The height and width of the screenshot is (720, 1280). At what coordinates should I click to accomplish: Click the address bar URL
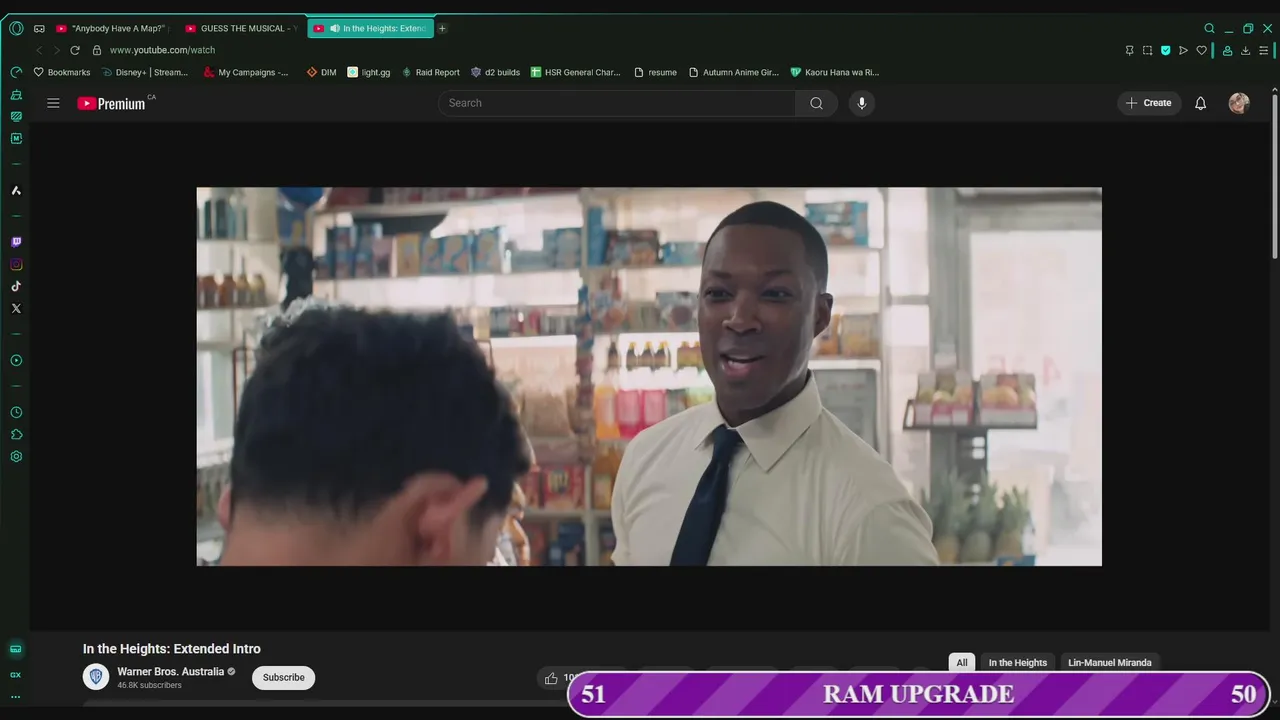point(162,50)
